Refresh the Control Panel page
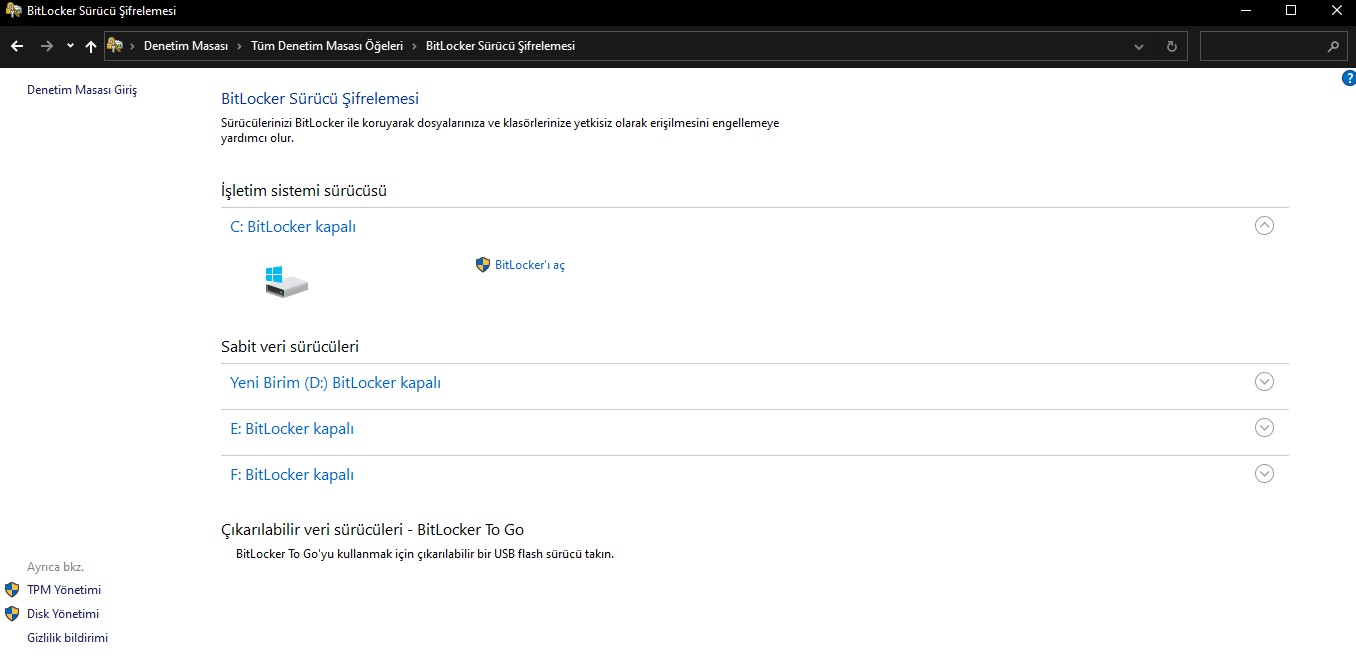1356x661 pixels. [x=1172, y=46]
